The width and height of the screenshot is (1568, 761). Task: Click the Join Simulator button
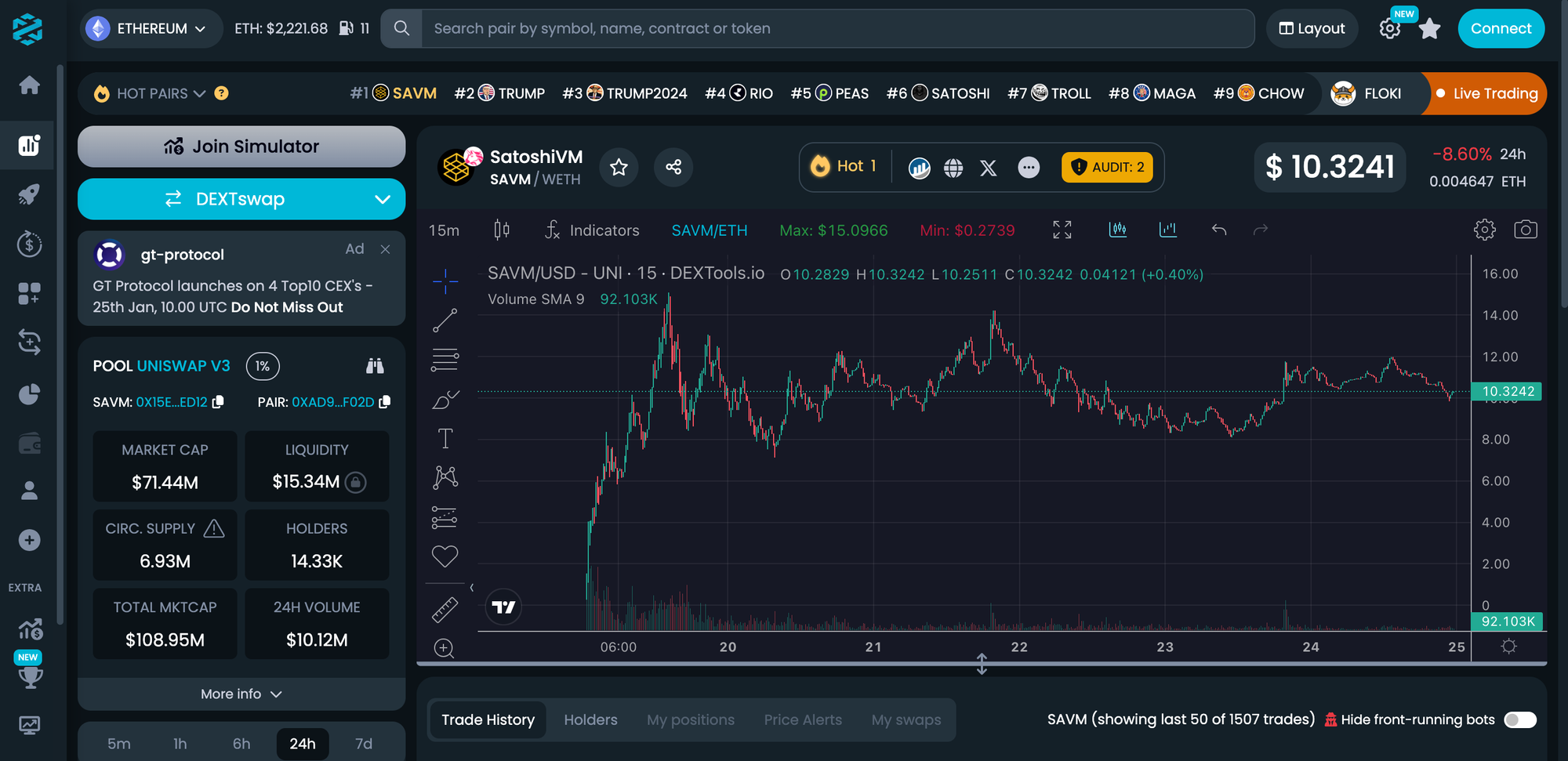click(241, 147)
